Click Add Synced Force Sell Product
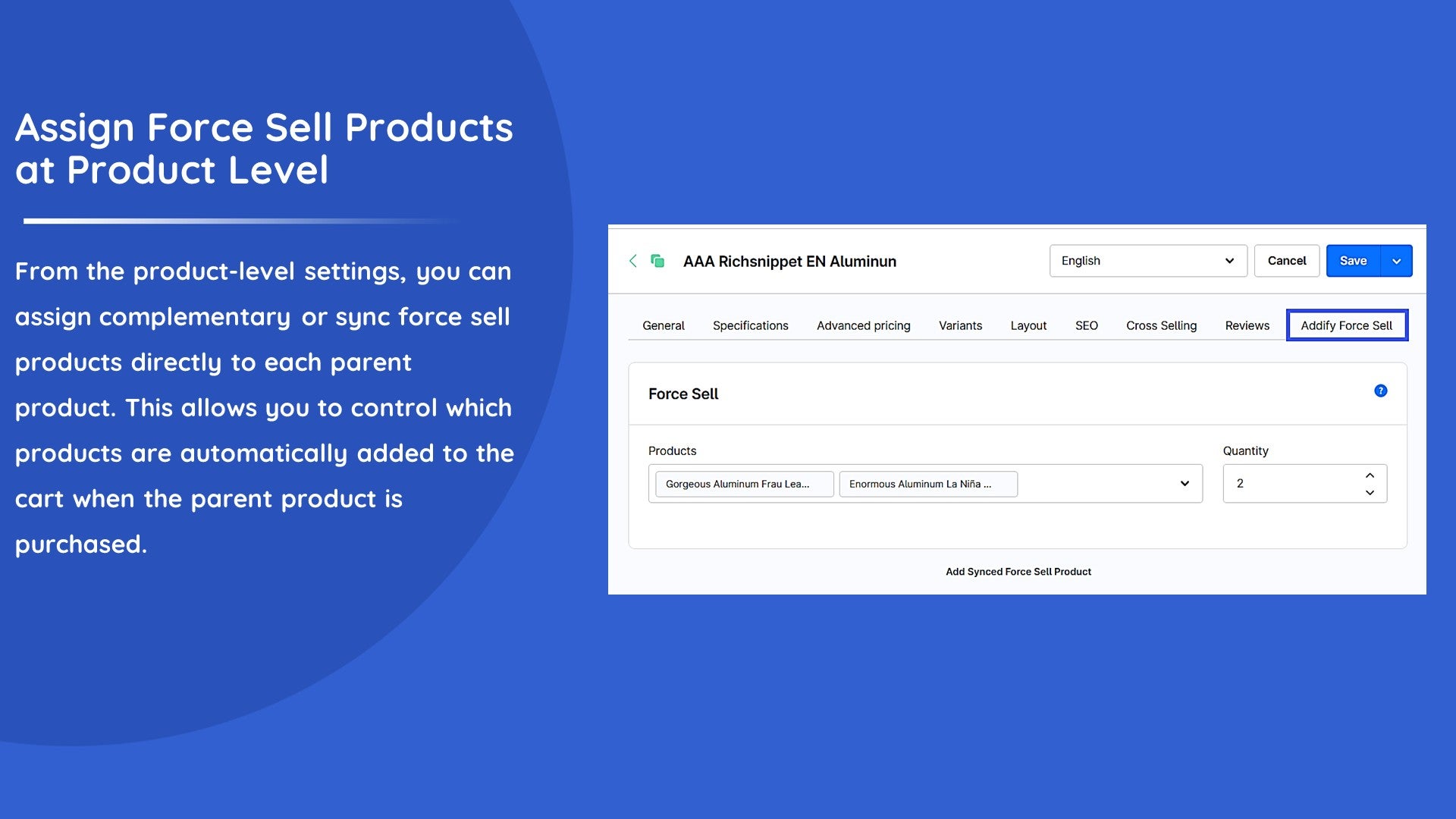 pyautogui.click(x=1018, y=572)
